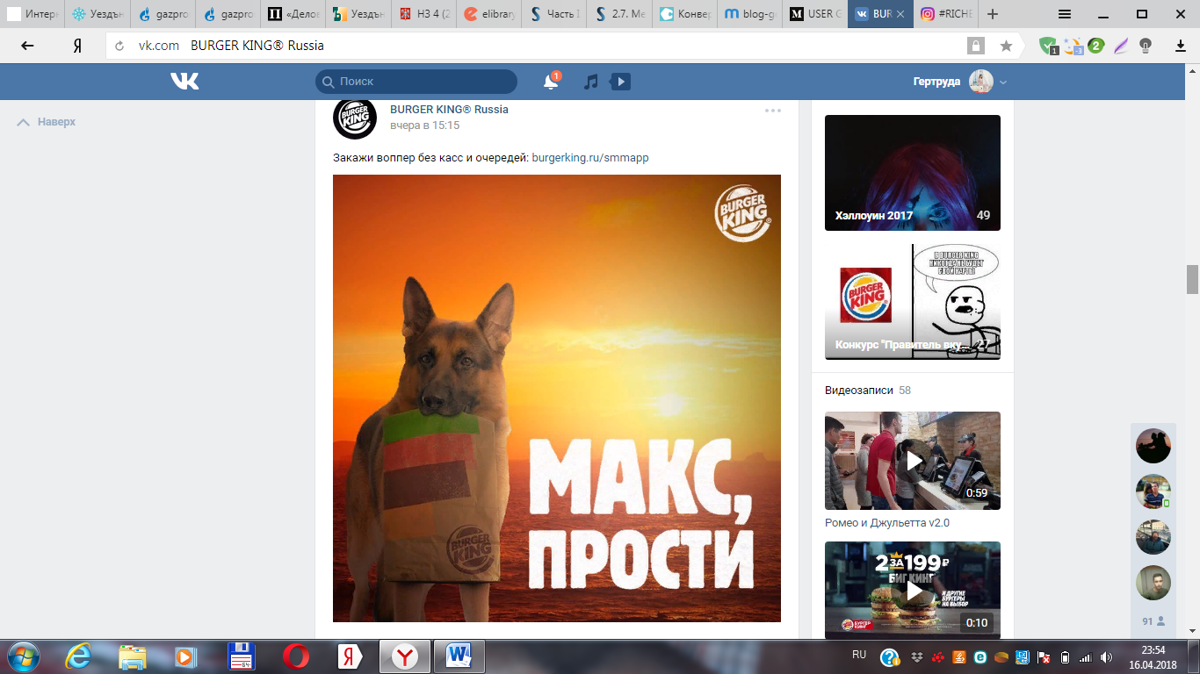Image resolution: width=1200 pixels, height=674 pixels.
Task: Open the Конкурс album thumbnail
Action: [913, 302]
